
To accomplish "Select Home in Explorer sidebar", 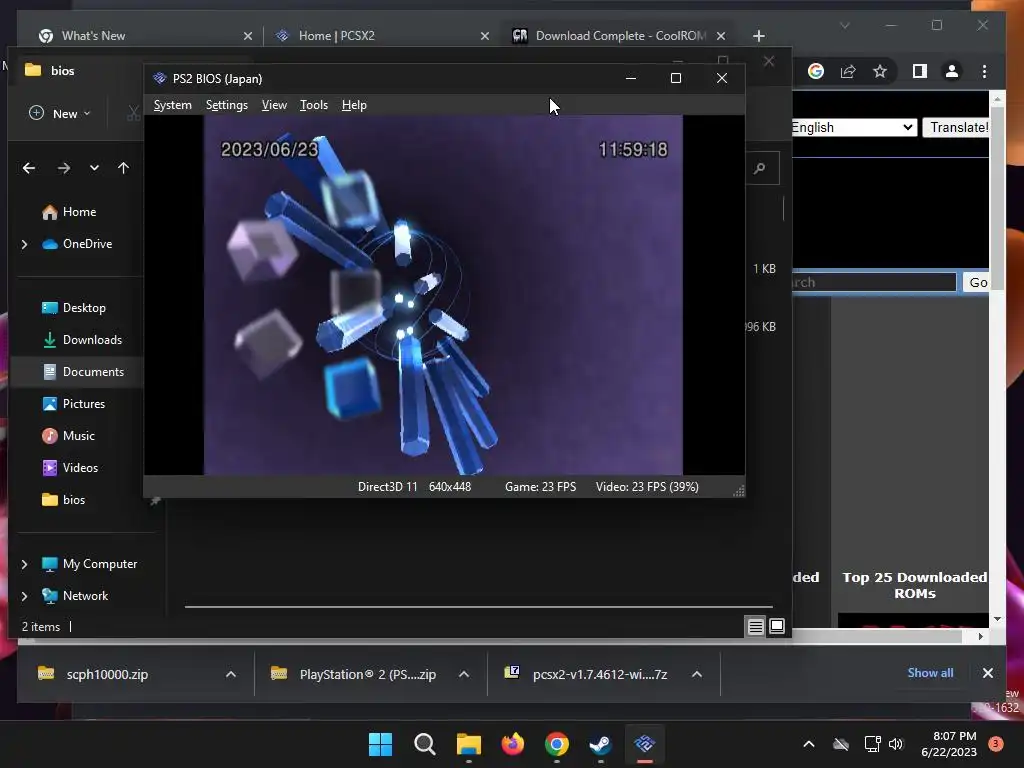I will [x=78, y=212].
